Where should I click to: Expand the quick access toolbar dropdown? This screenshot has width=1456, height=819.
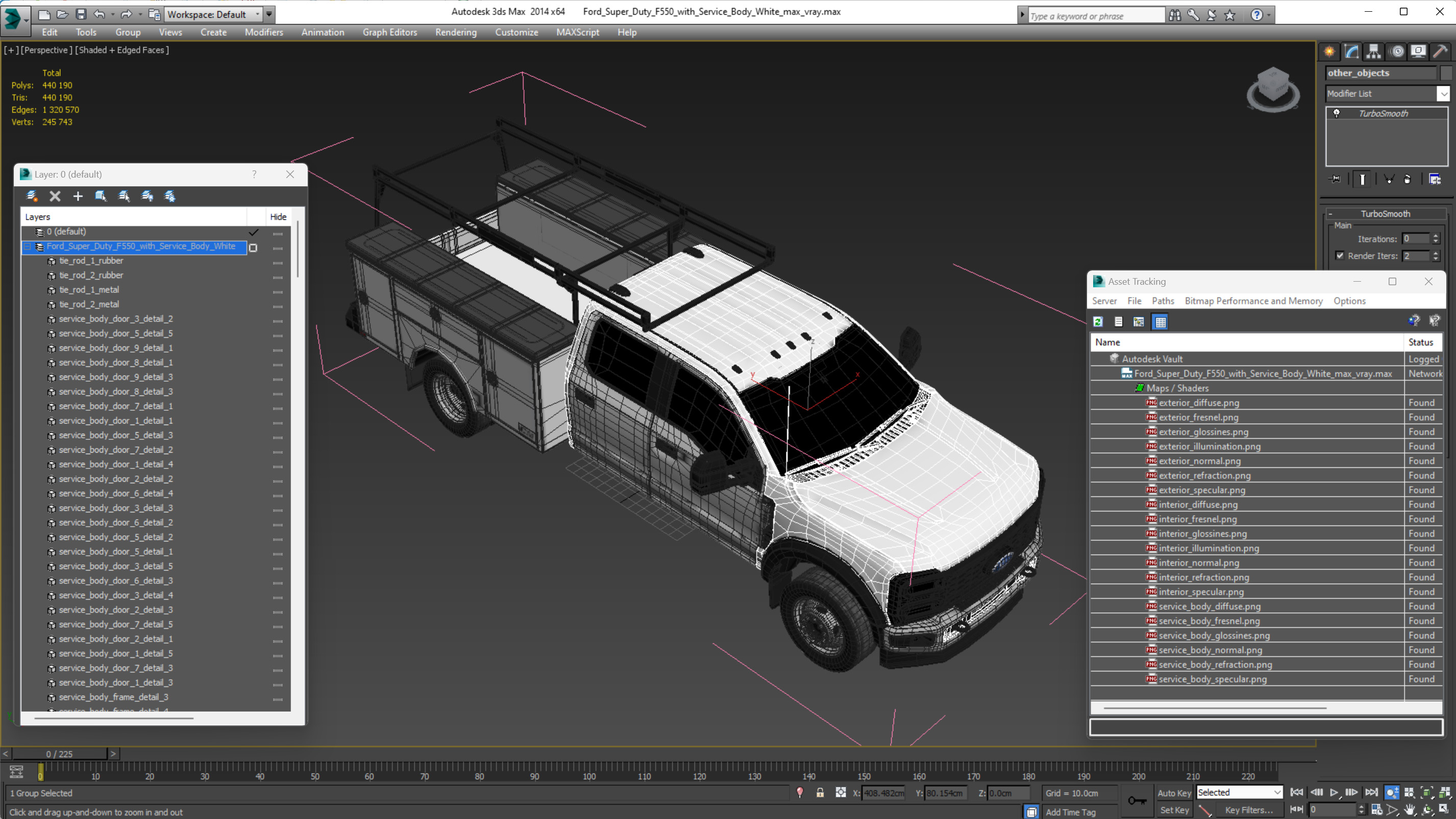coord(269,14)
